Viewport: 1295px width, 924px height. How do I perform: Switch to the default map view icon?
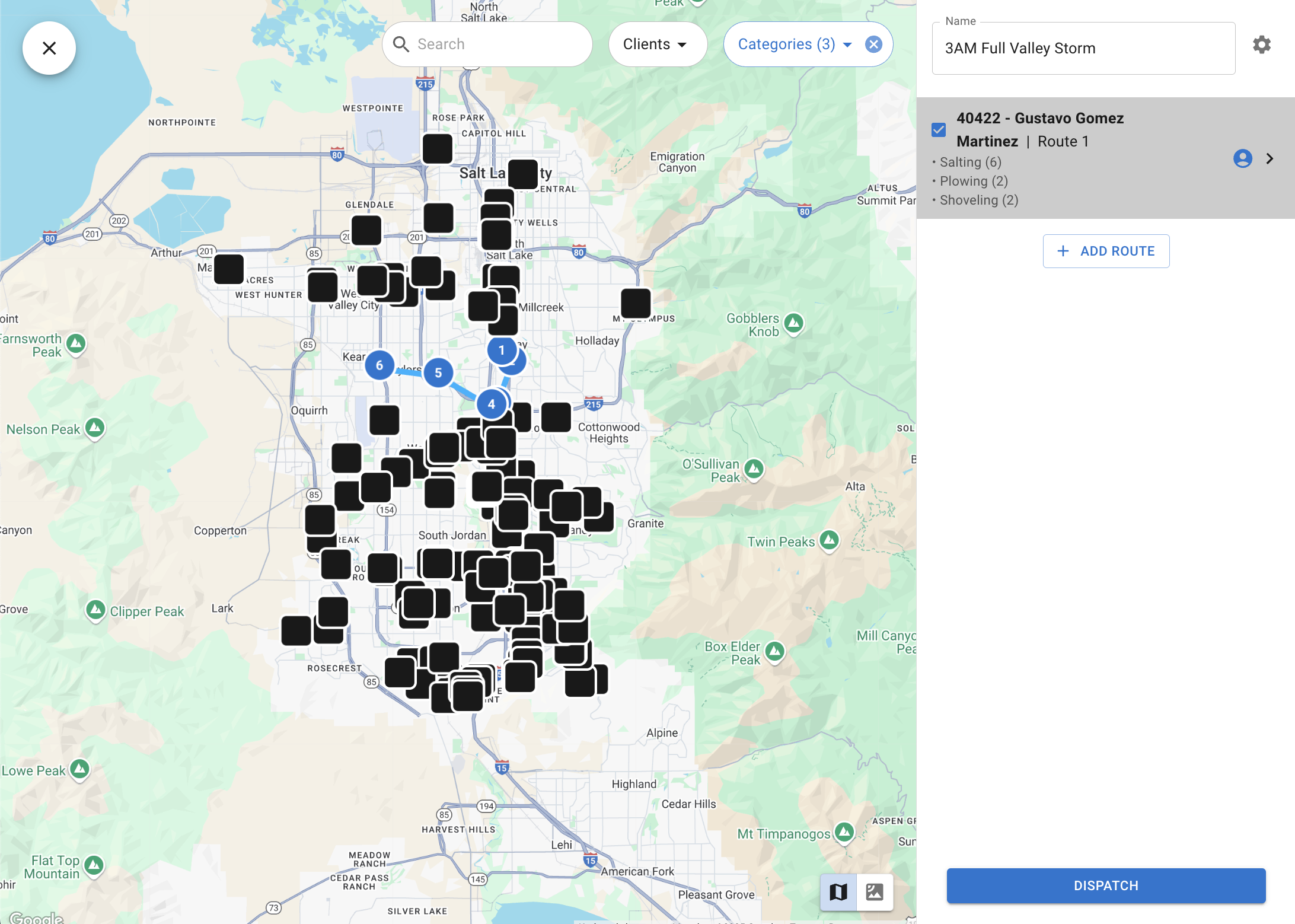point(838,891)
